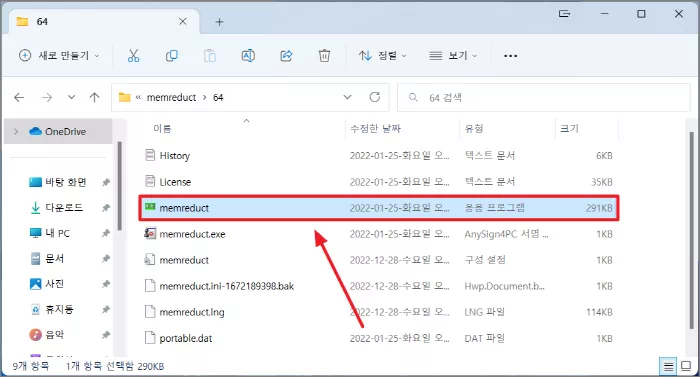
Task: Expand the OneDrive tree node
Action: tap(16, 131)
